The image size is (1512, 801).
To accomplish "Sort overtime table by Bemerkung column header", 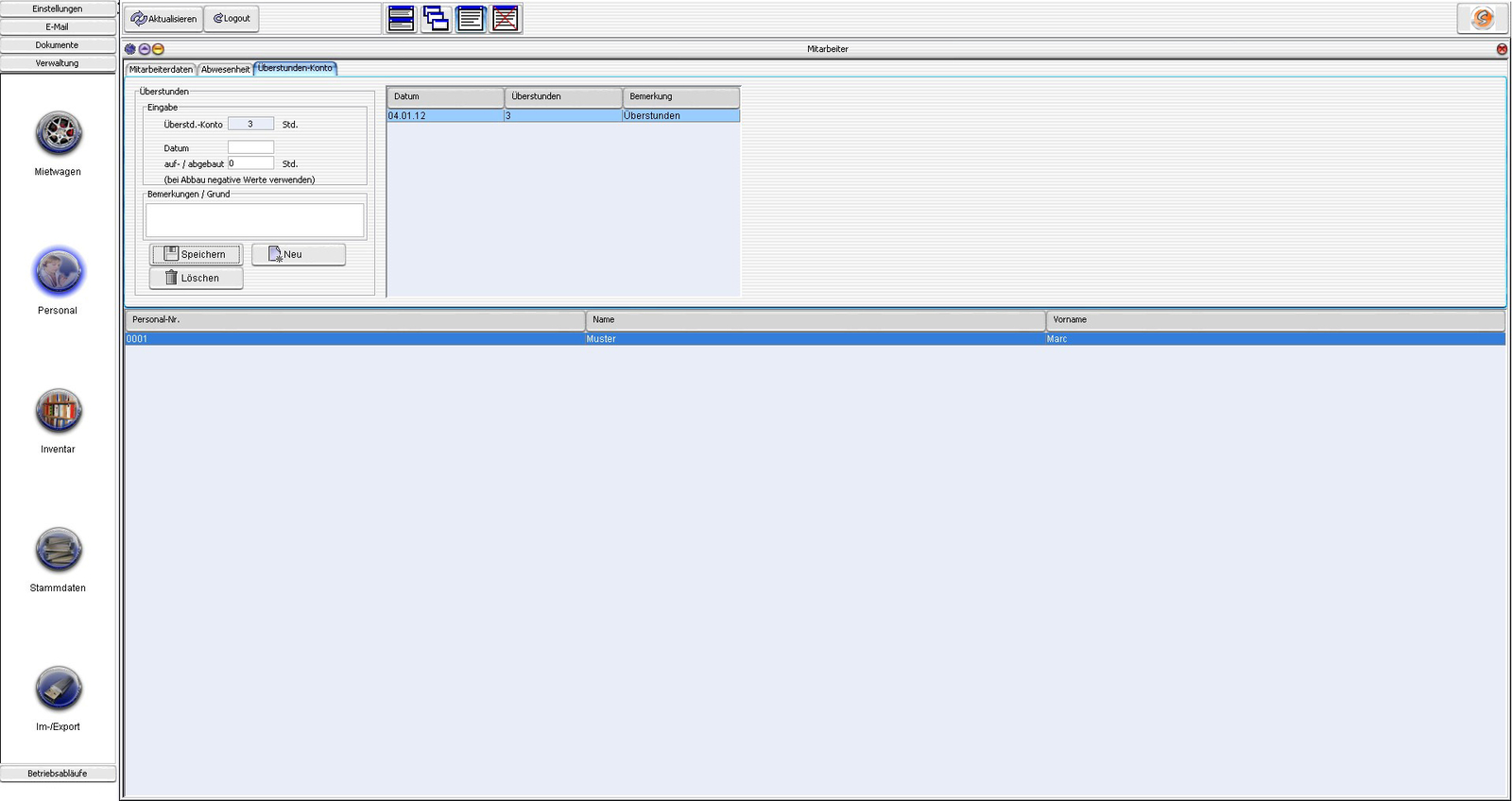I will (x=681, y=96).
